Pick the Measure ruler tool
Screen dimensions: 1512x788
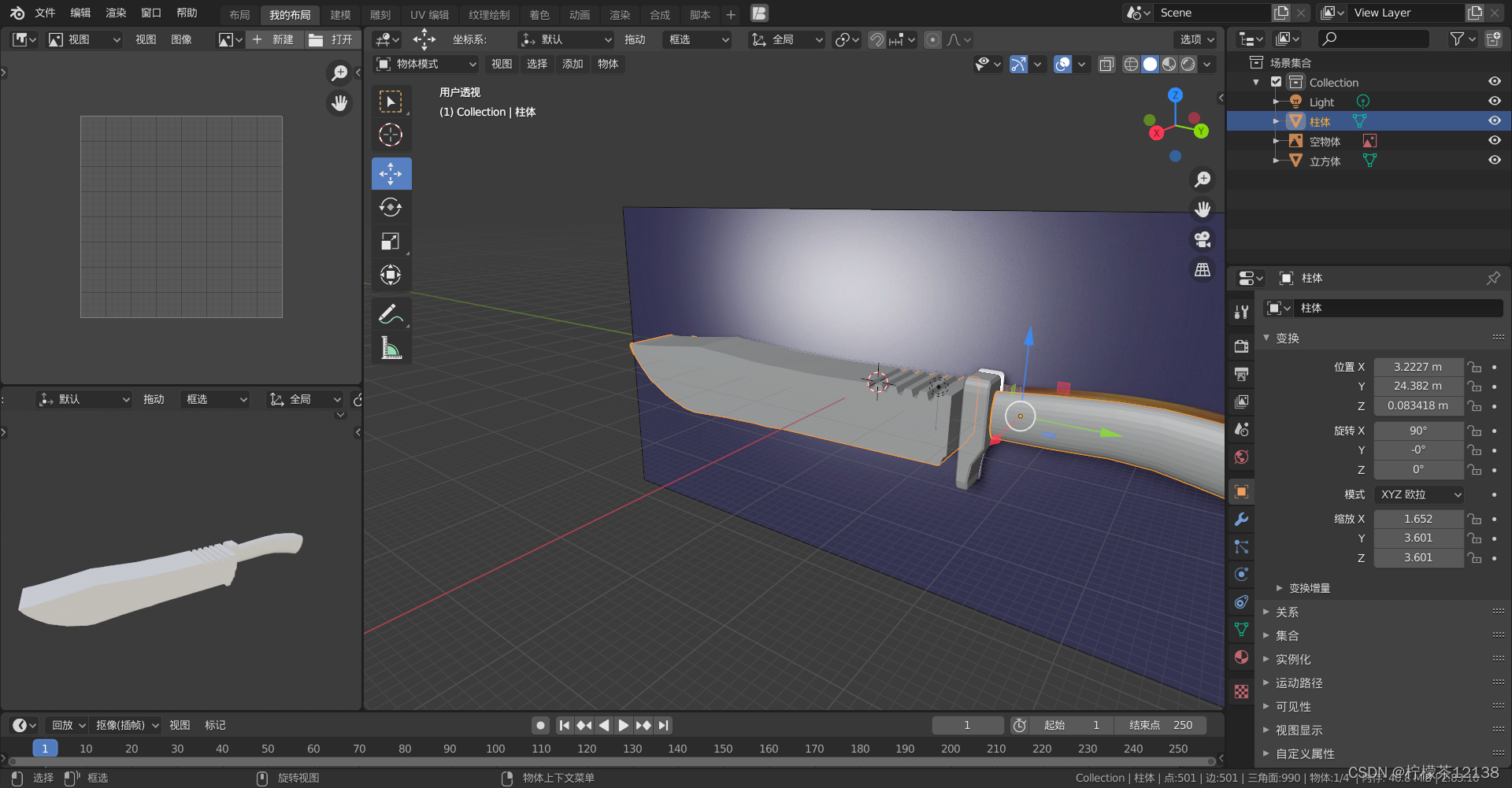pyautogui.click(x=391, y=347)
